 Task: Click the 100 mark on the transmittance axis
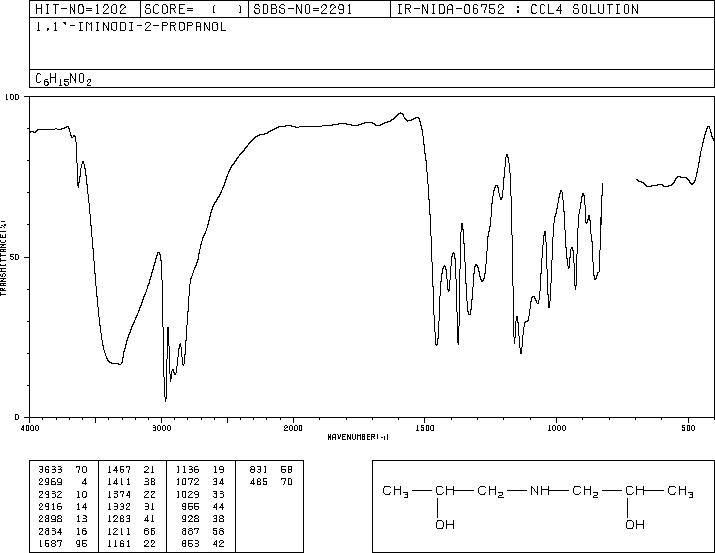pyautogui.click(x=12, y=97)
